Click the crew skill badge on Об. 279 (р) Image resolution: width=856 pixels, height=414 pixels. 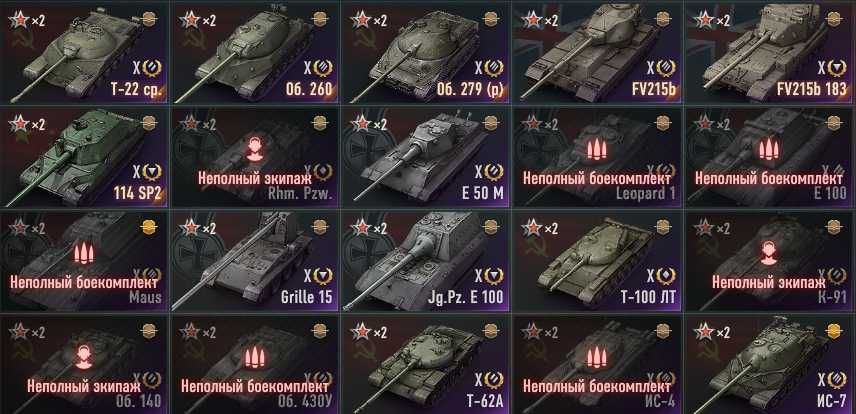[x=491, y=19]
